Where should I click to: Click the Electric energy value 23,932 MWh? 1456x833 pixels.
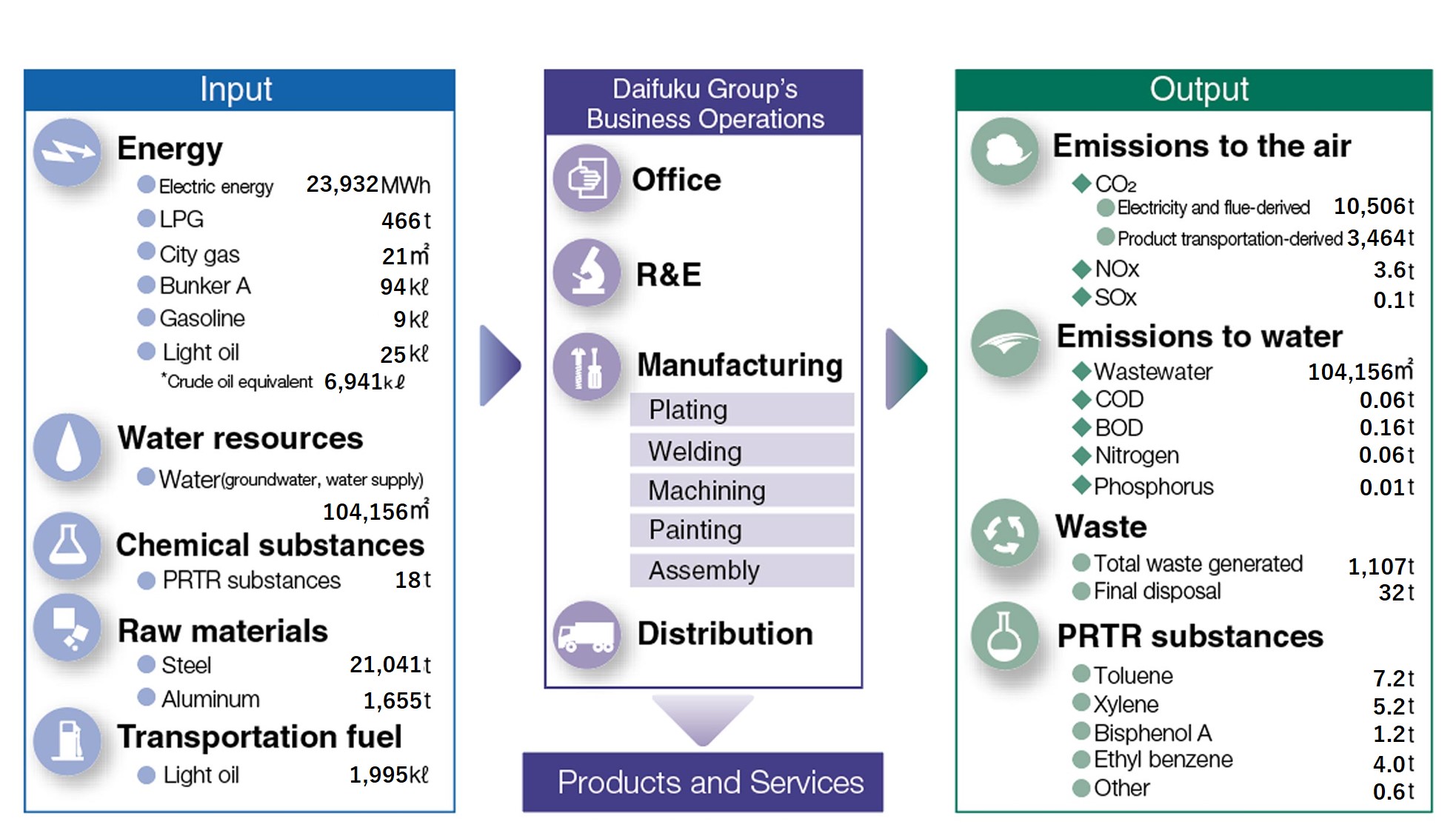point(368,184)
